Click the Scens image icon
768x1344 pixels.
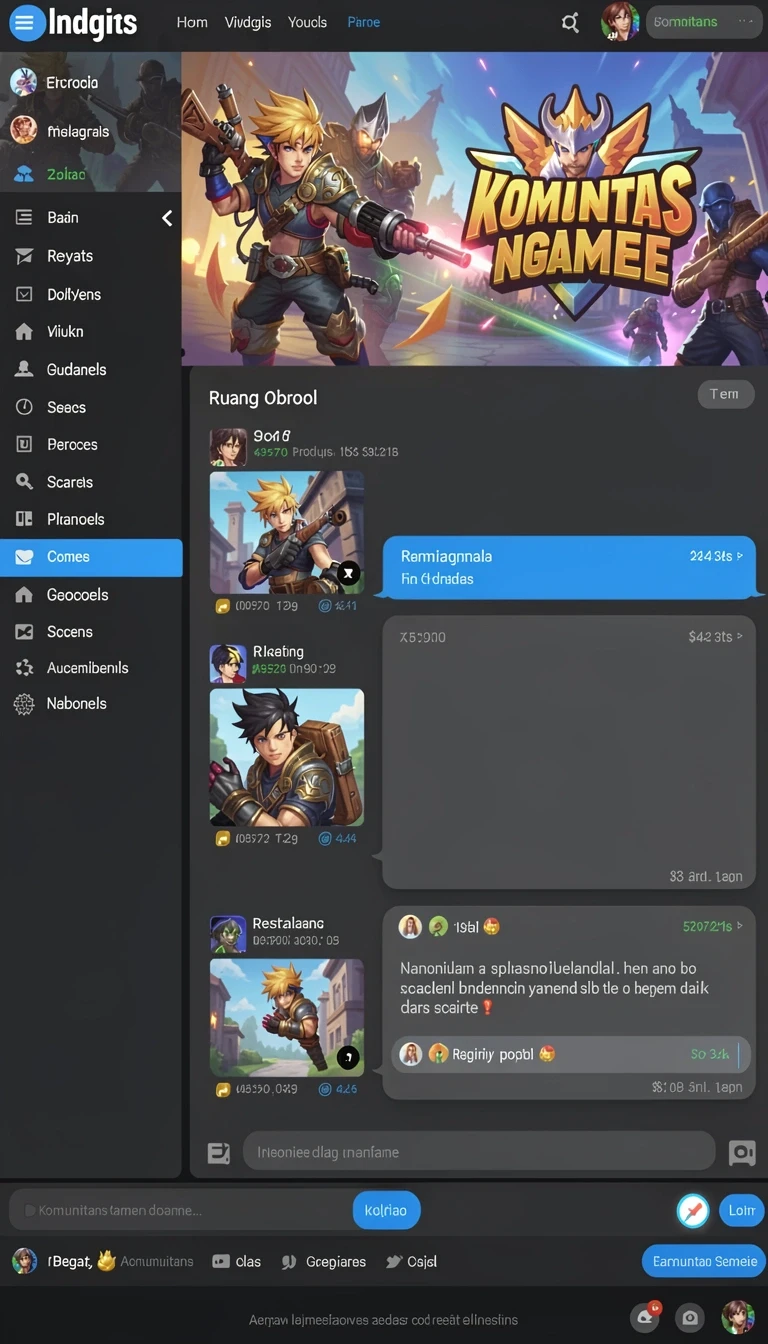point(24,632)
